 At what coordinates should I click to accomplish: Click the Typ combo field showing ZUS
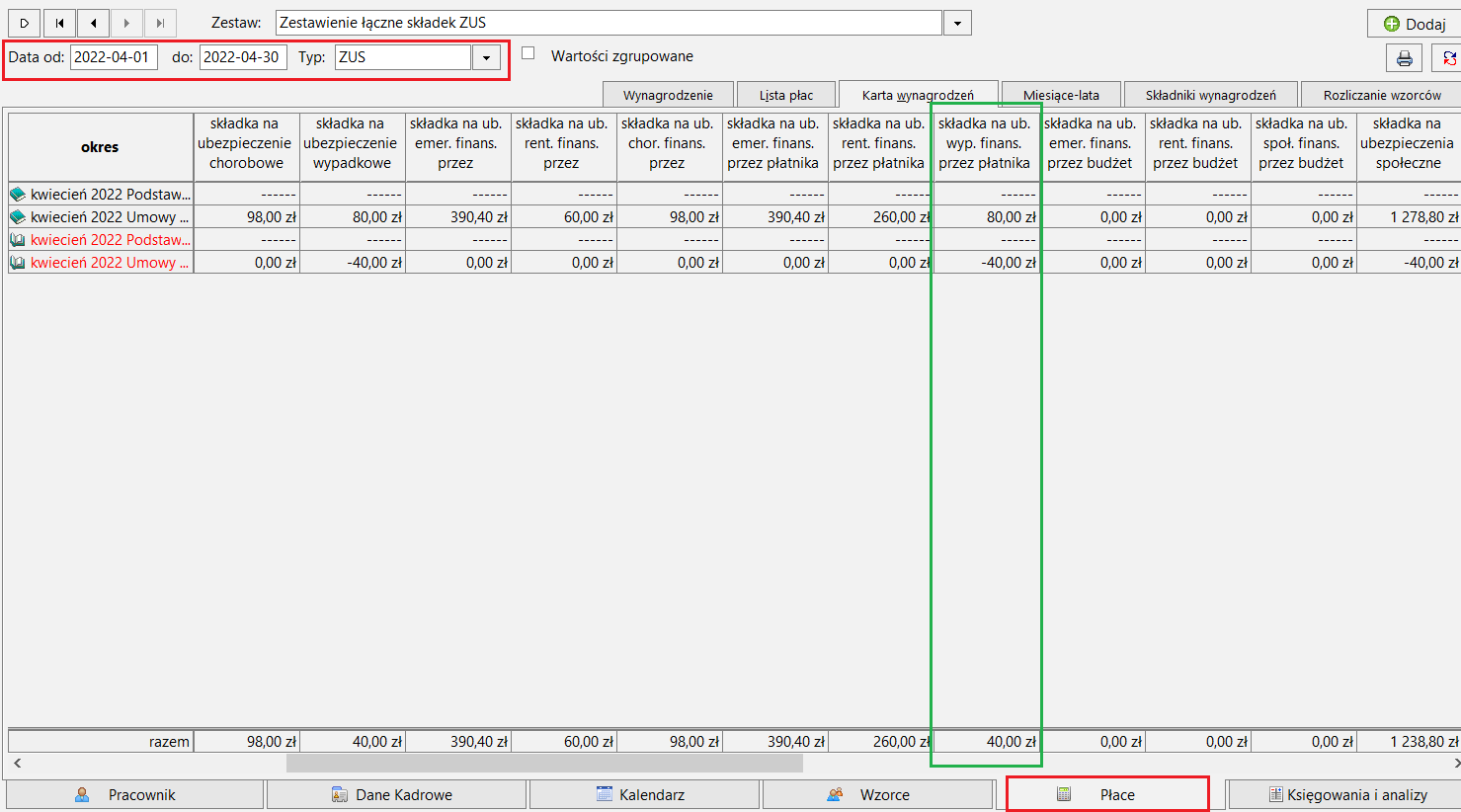403,57
